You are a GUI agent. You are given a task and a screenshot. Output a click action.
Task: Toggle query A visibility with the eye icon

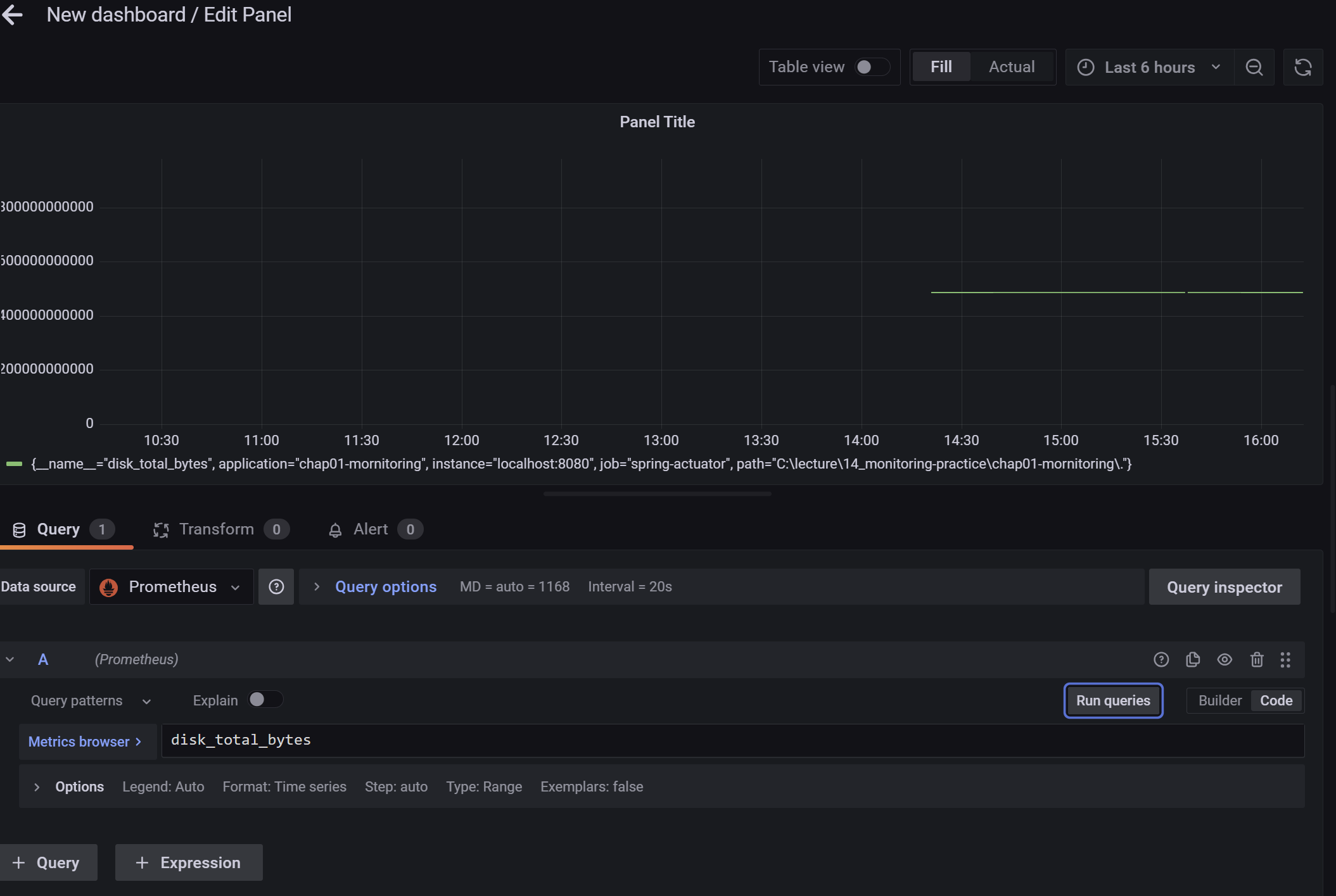[1224, 660]
